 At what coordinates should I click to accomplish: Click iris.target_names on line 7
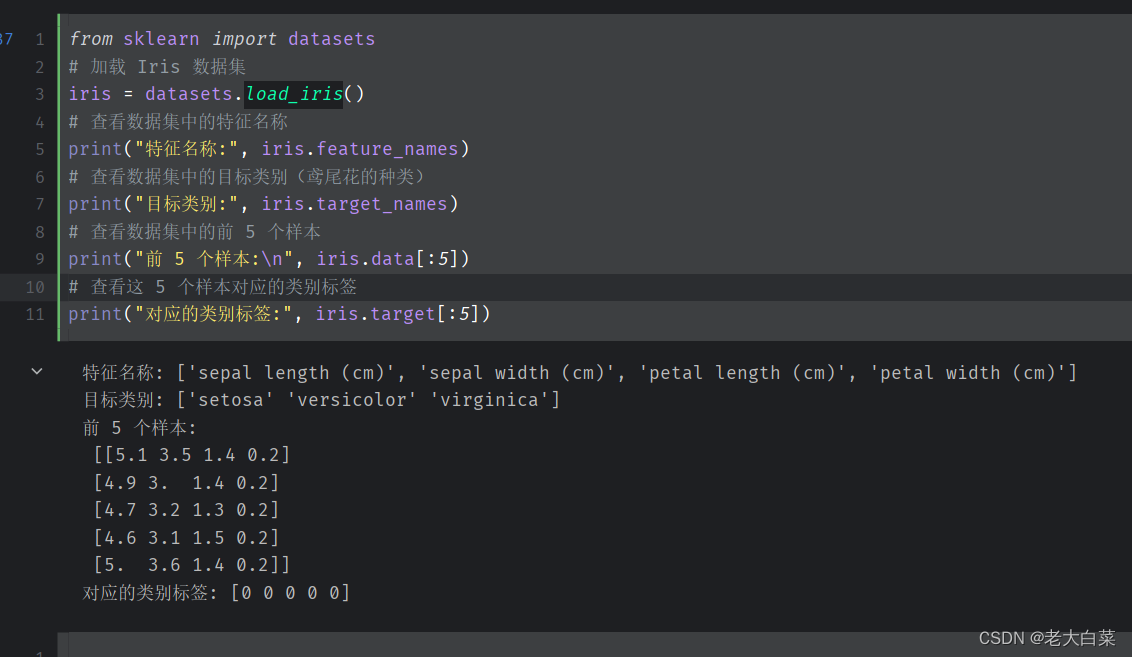pyautogui.click(x=354, y=204)
